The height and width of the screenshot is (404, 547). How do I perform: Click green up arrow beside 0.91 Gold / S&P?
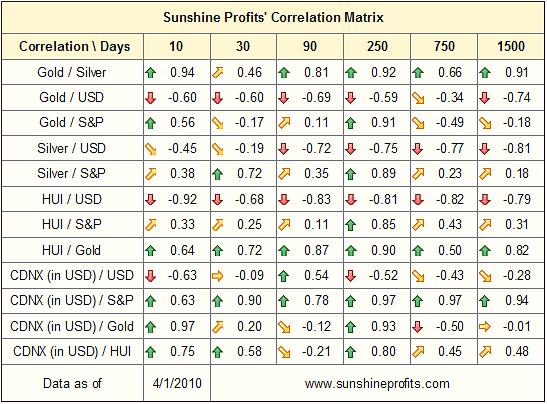coord(351,123)
